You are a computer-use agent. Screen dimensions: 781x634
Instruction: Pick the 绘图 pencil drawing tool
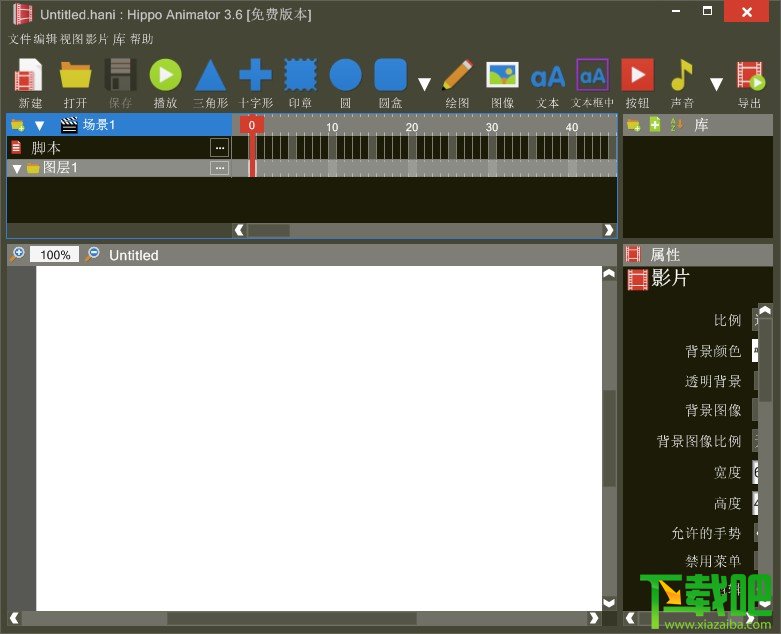[457, 84]
